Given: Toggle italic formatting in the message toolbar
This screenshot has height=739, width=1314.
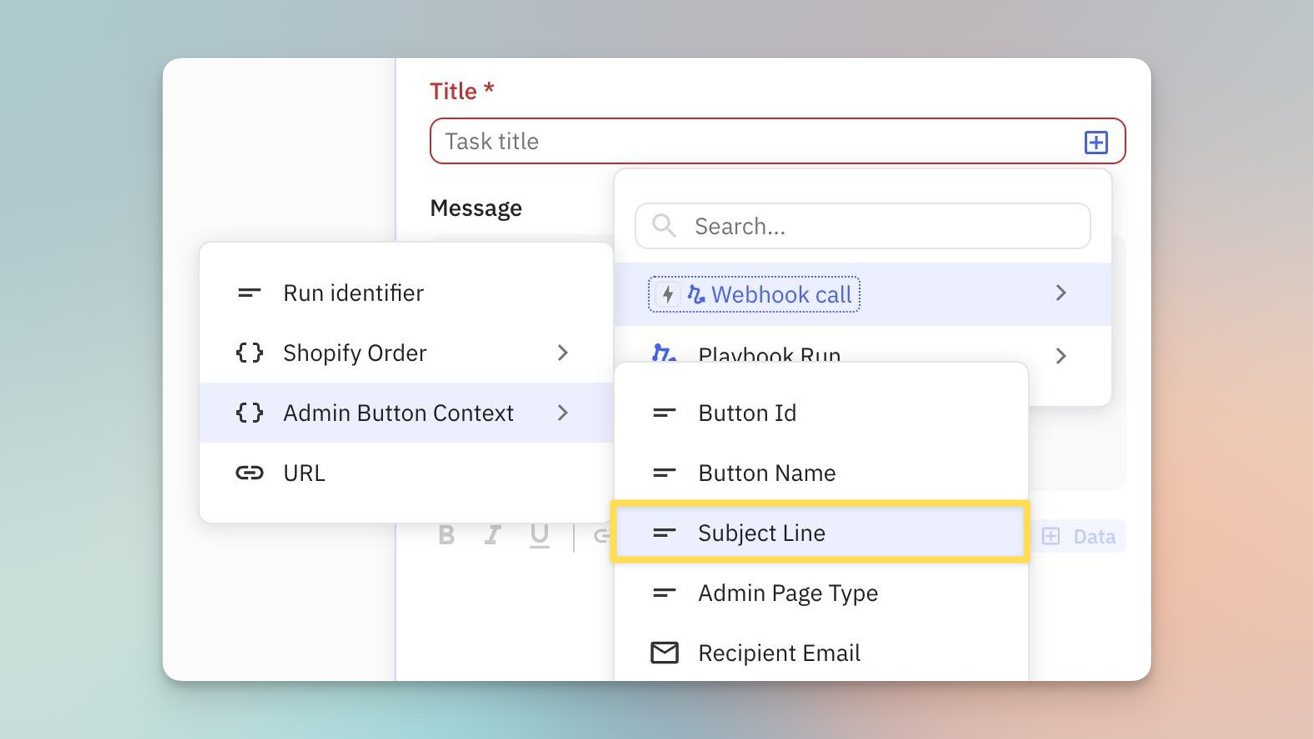Looking at the screenshot, I should (492, 535).
